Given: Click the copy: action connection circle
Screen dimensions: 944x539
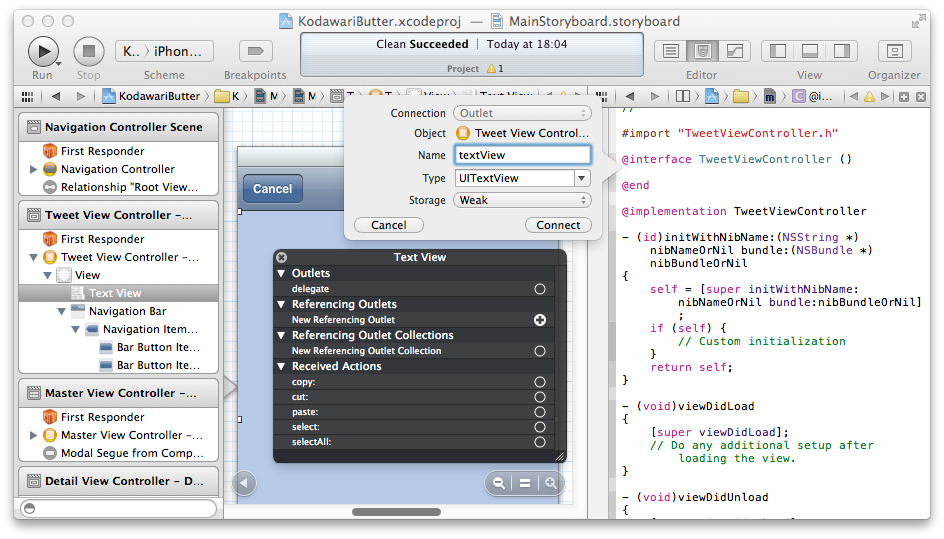Looking at the screenshot, I should tap(539, 382).
